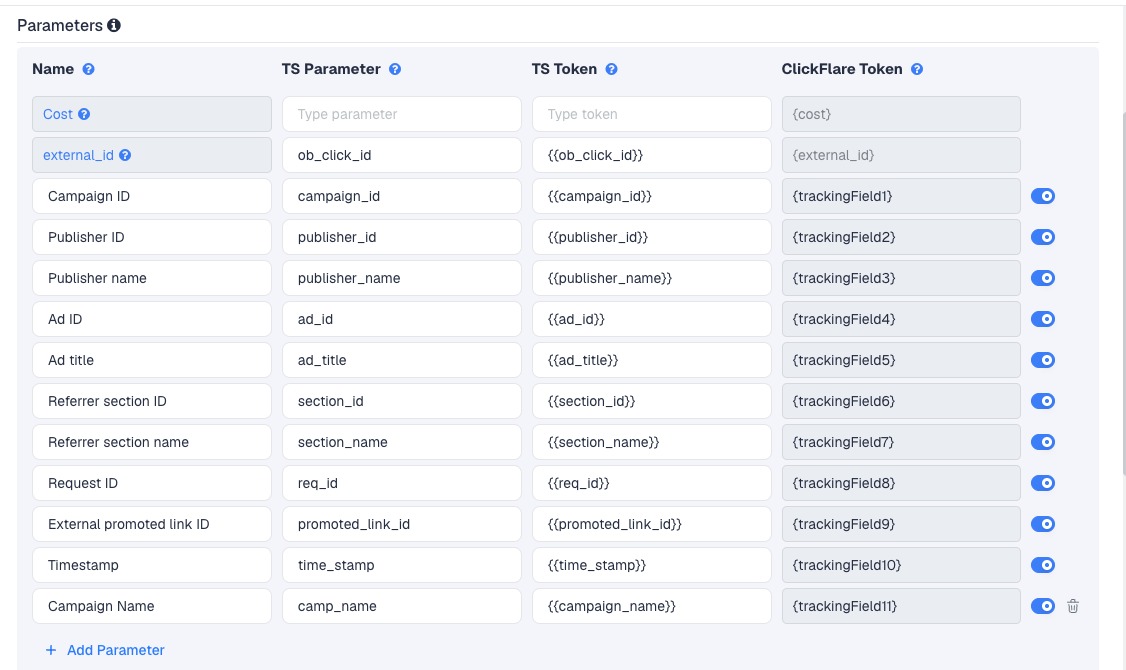Click the page vertical scrollbar

coord(1124,293)
